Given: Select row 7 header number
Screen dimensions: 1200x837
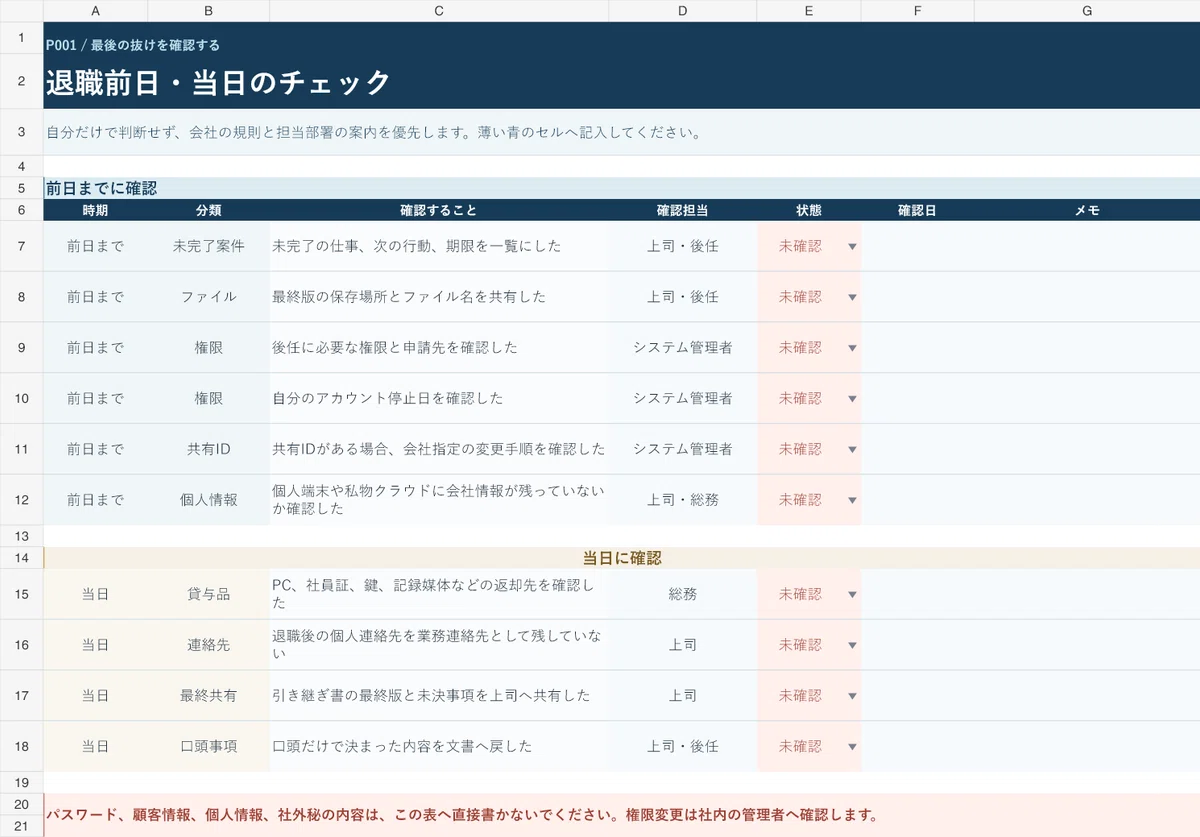Looking at the screenshot, I should 21,246.
